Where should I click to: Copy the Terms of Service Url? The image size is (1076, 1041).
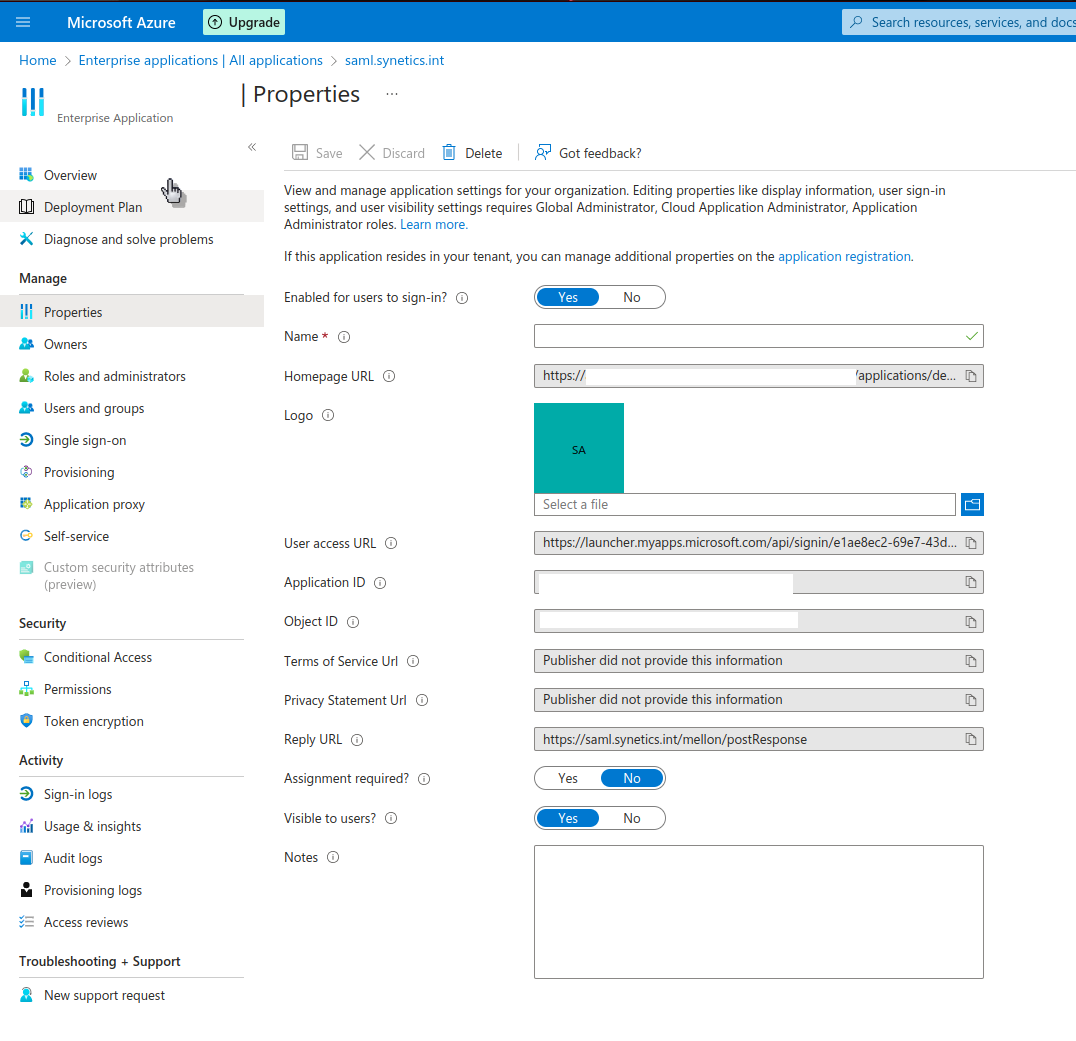pos(971,661)
